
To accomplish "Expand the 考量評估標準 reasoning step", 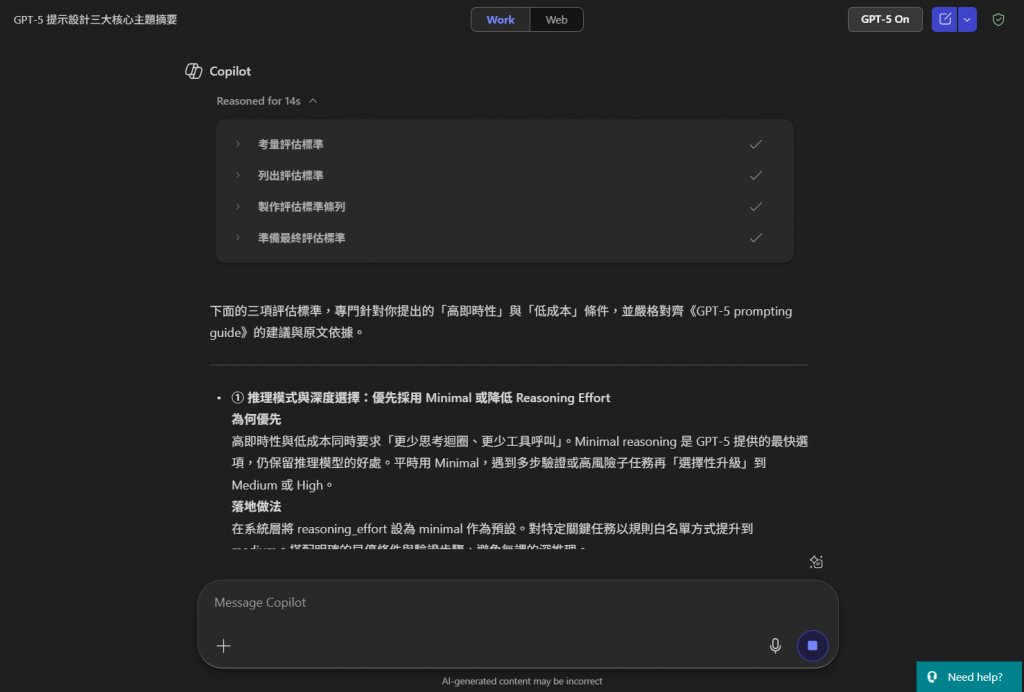I will 238,144.
